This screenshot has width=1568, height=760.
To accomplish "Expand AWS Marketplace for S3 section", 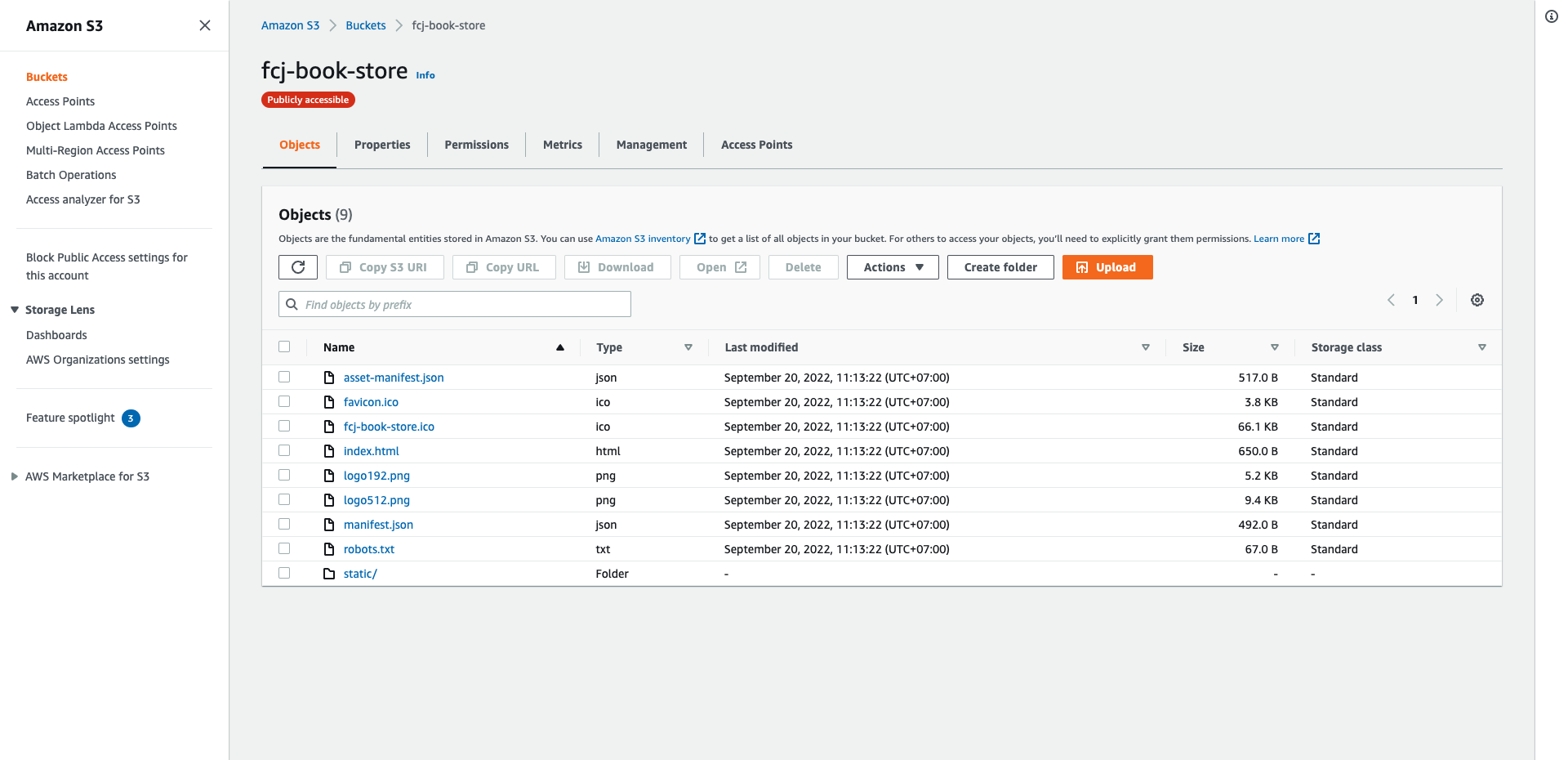I will (x=15, y=476).
